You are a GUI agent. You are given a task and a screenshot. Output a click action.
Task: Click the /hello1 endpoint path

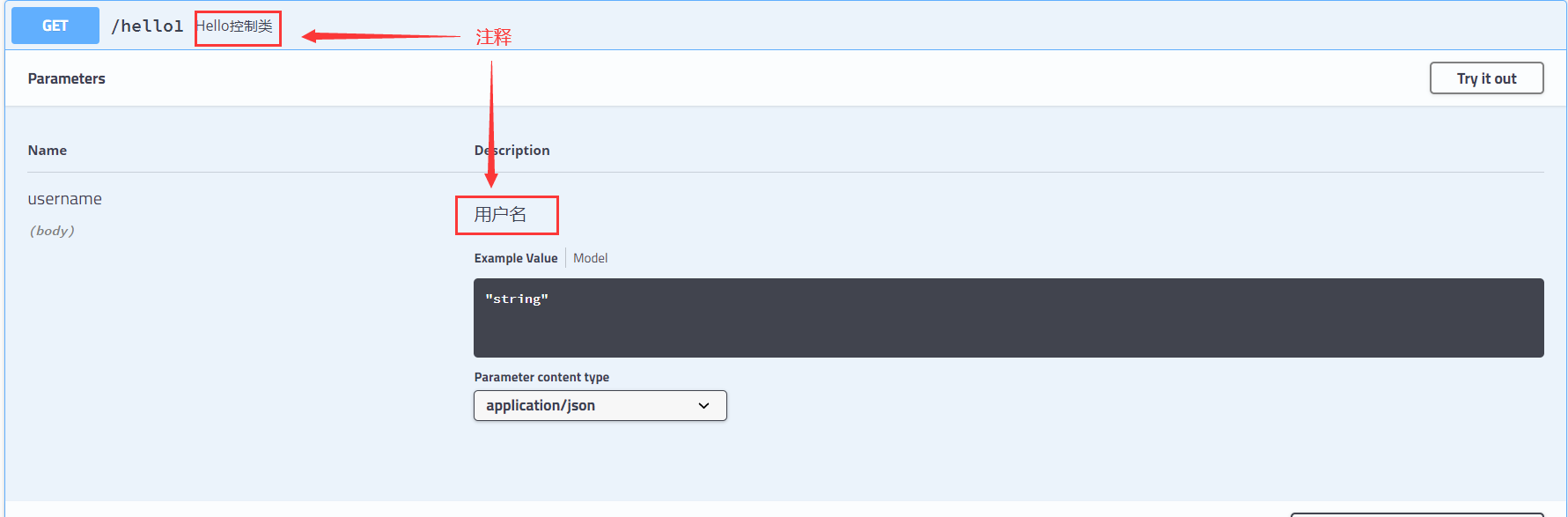[147, 26]
